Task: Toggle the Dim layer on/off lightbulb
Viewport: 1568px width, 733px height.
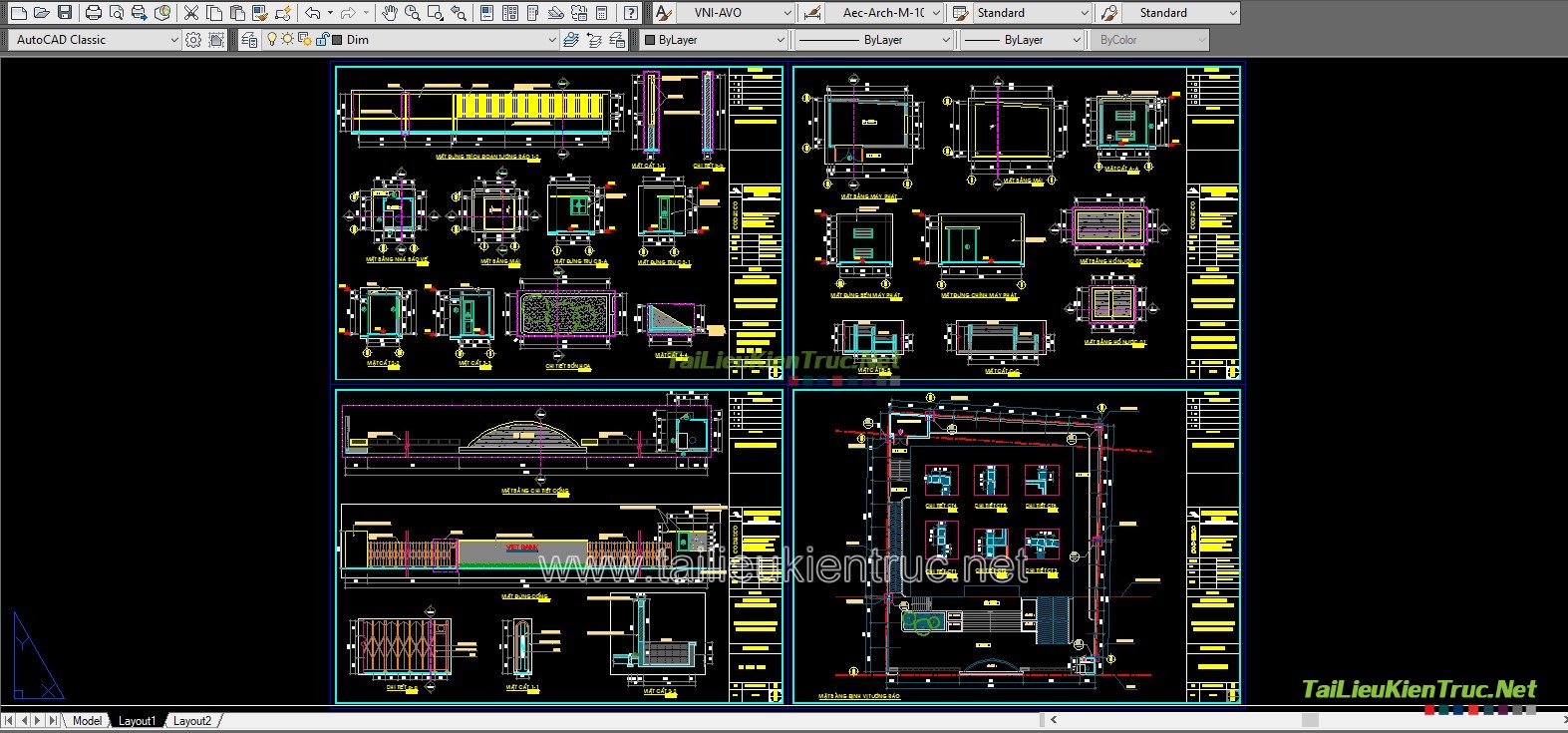Action: [272, 40]
